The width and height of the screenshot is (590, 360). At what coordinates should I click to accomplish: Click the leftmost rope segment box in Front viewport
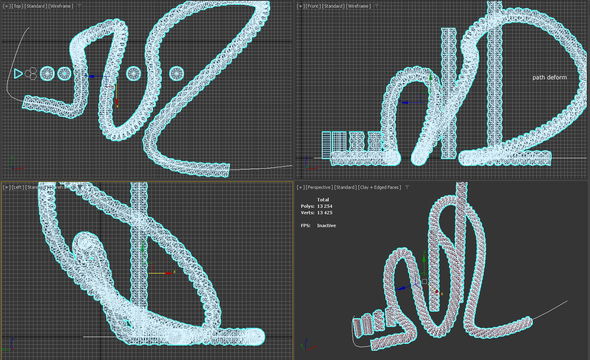click(x=326, y=145)
